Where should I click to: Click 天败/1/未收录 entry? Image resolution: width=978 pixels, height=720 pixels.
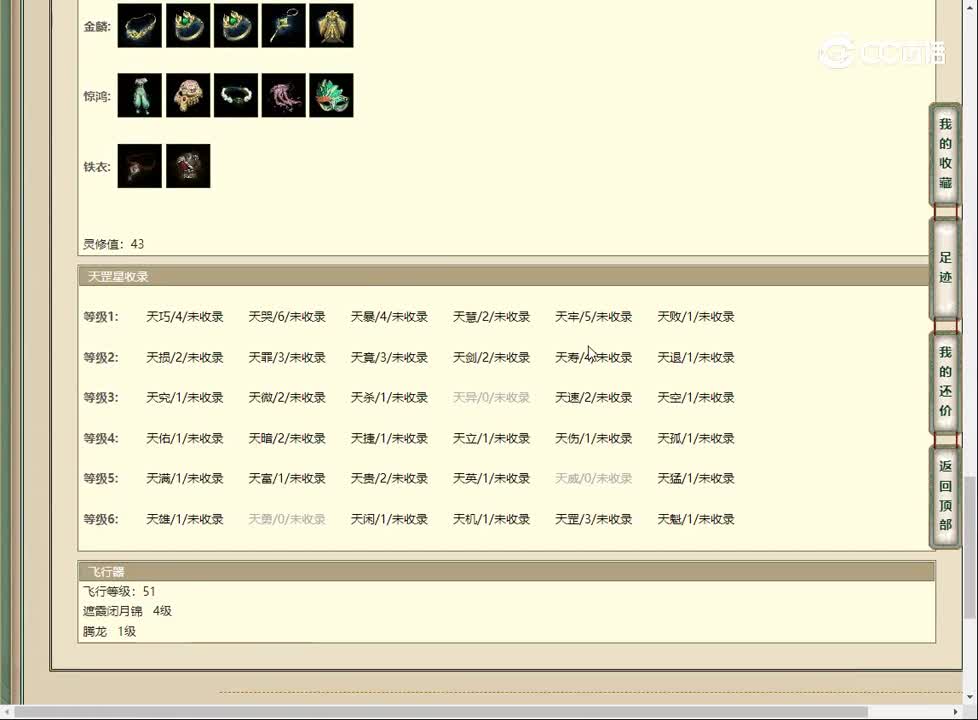(696, 317)
